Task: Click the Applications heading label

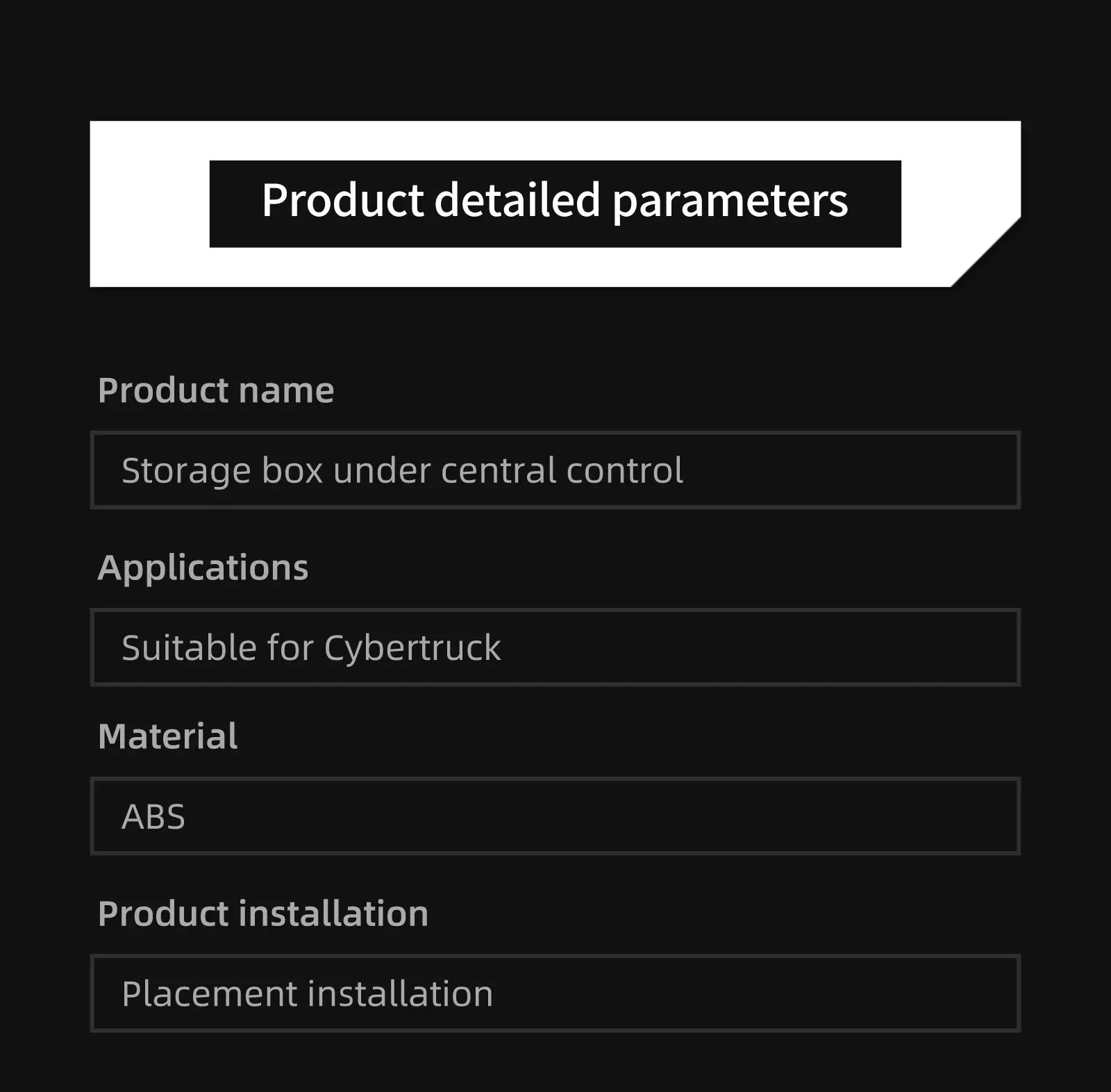Action: (x=203, y=568)
